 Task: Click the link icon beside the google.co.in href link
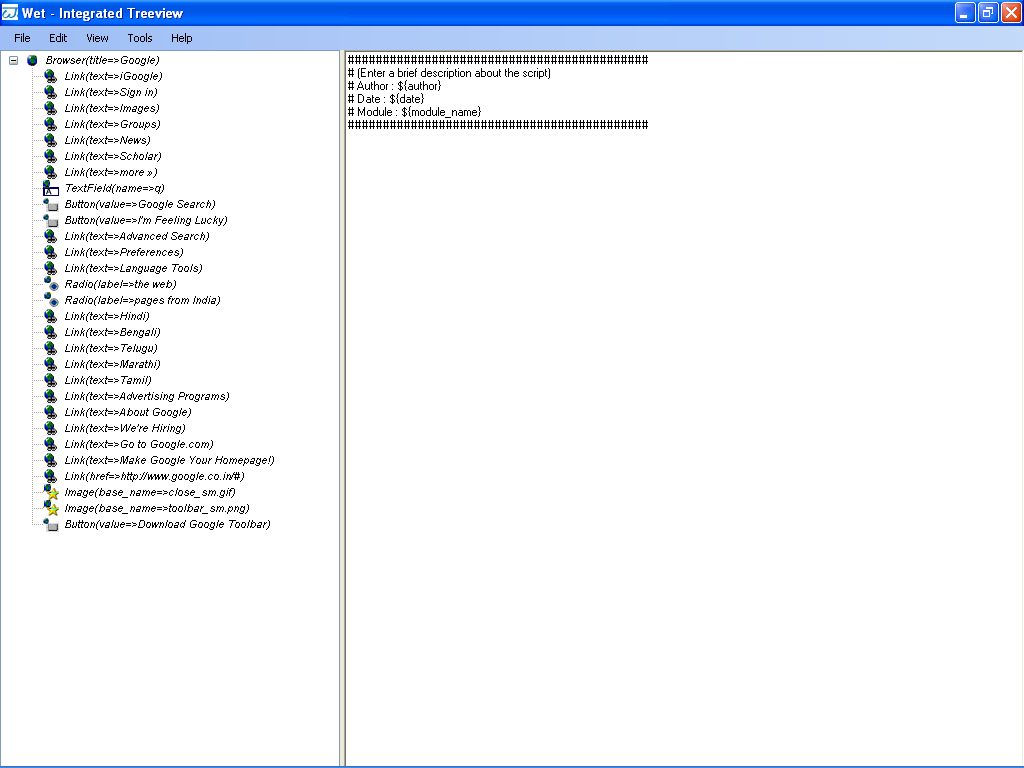[x=50, y=477]
